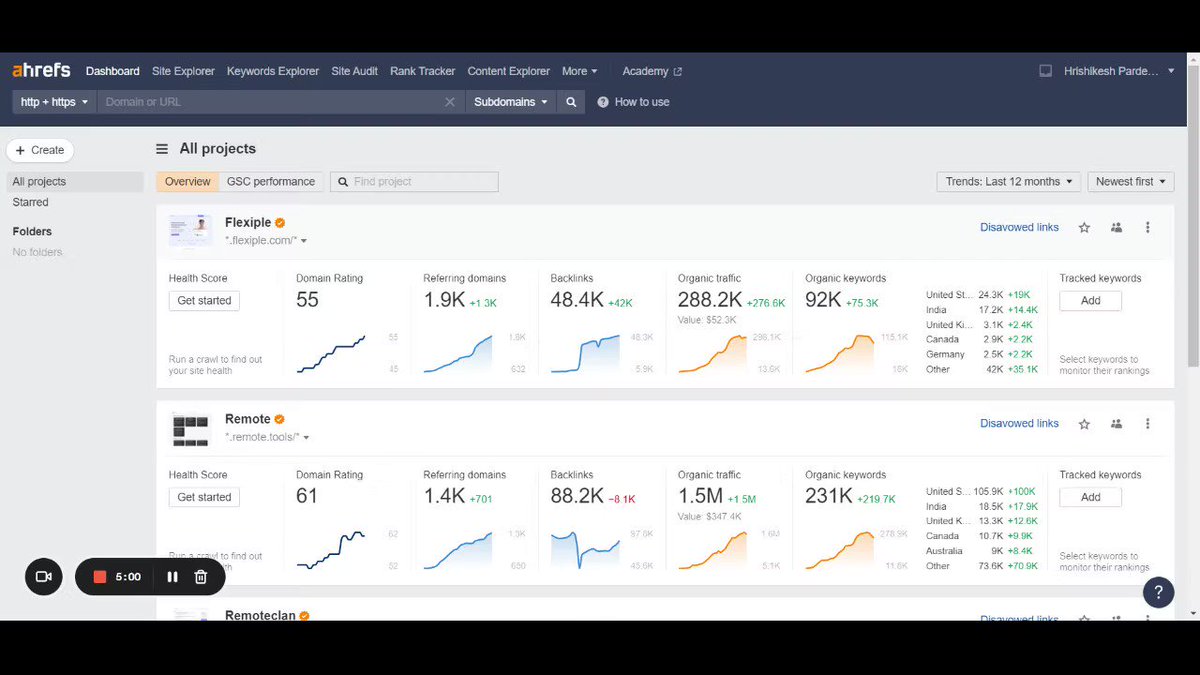Viewport: 1200px width, 675px height.
Task: Star the Remote project
Action: click(1084, 424)
